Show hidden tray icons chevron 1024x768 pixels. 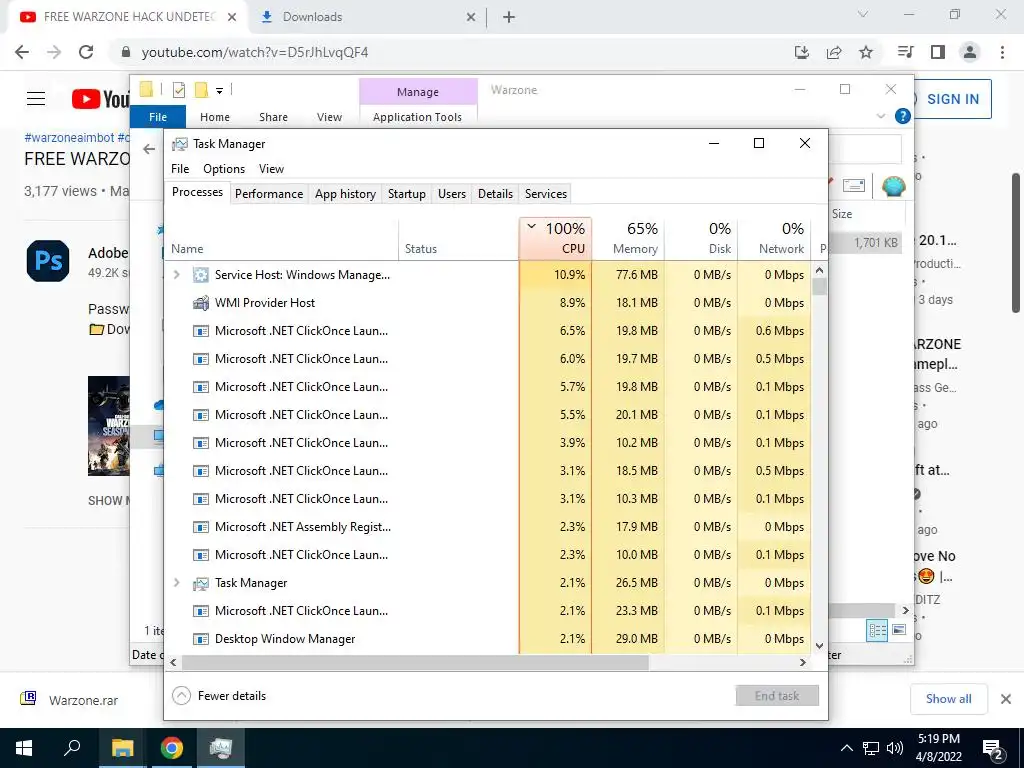[846, 748]
